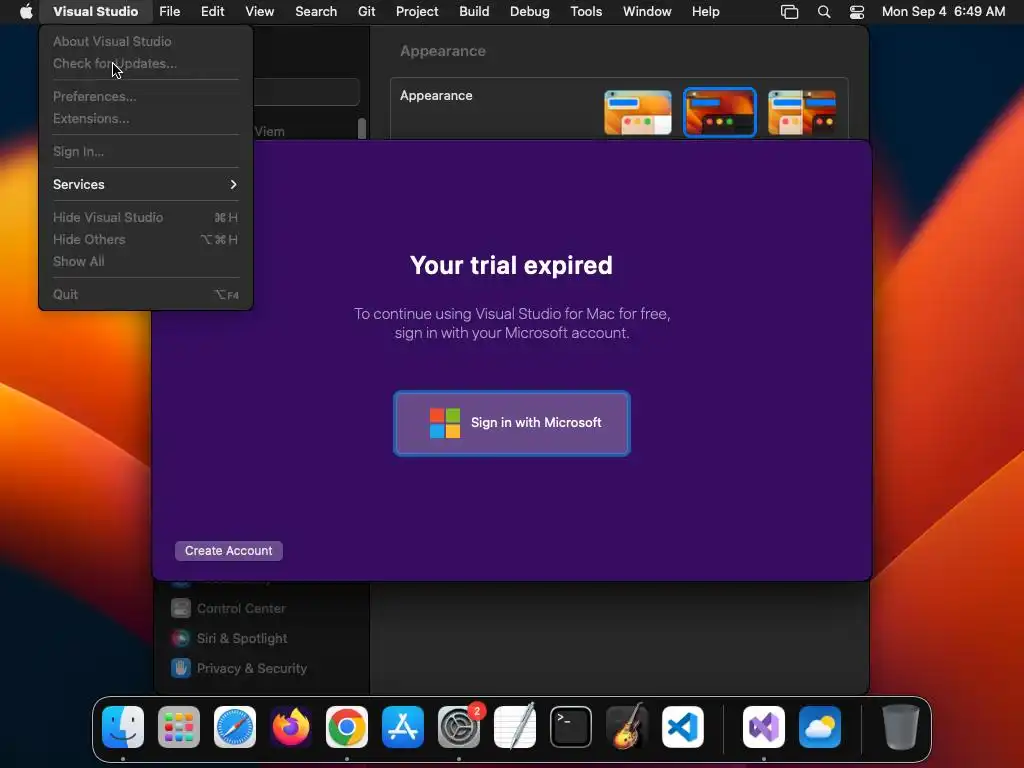
Task: Click the Settings sidebar scrollbar
Action: click(x=362, y=129)
